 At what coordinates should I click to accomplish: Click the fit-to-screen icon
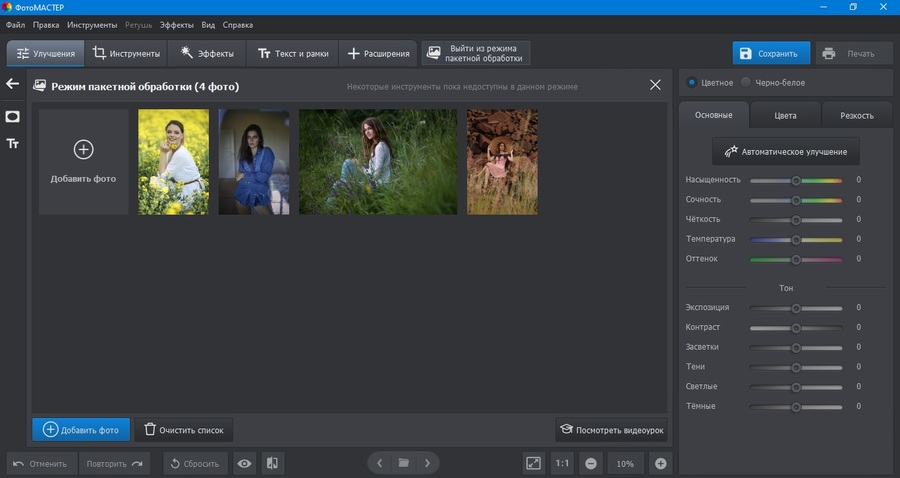click(533, 464)
